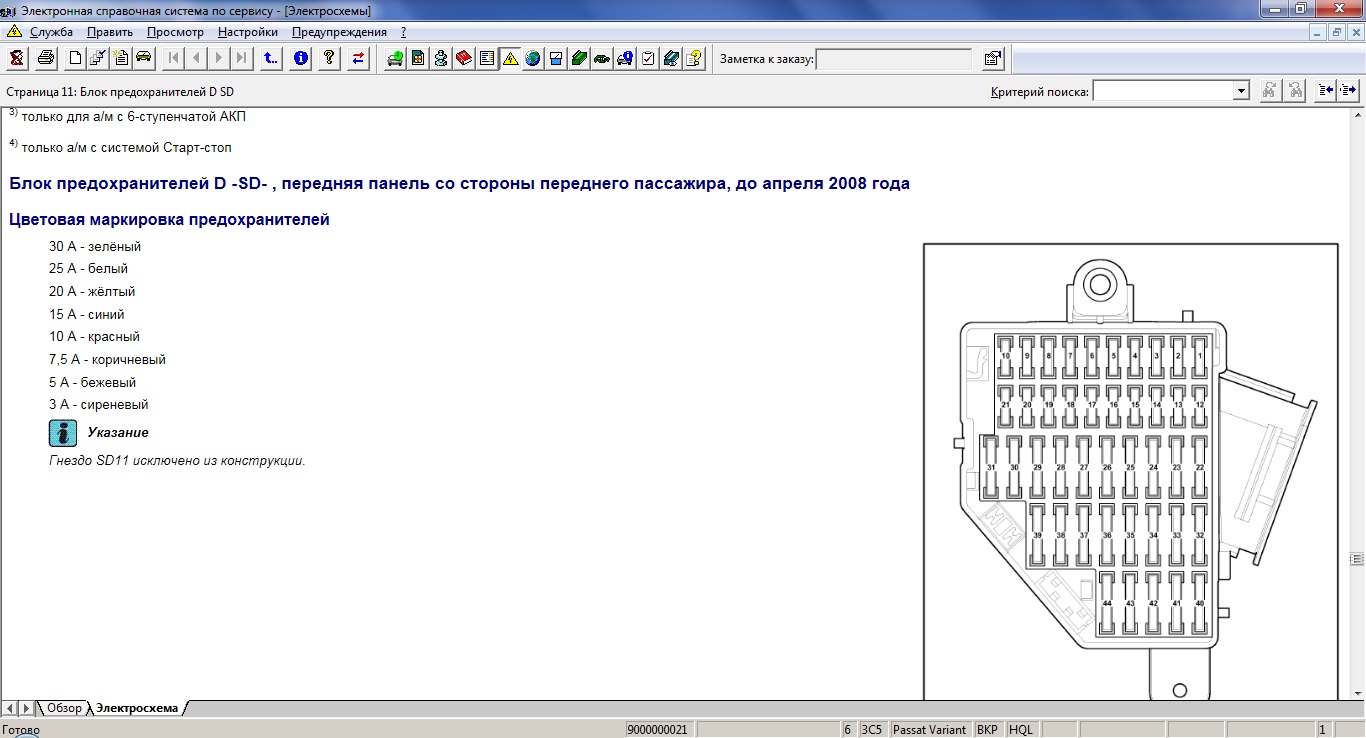Click the blue info circle toolbar icon
The height and width of the screenshot is (738, 1366).
tap(300, 59)
